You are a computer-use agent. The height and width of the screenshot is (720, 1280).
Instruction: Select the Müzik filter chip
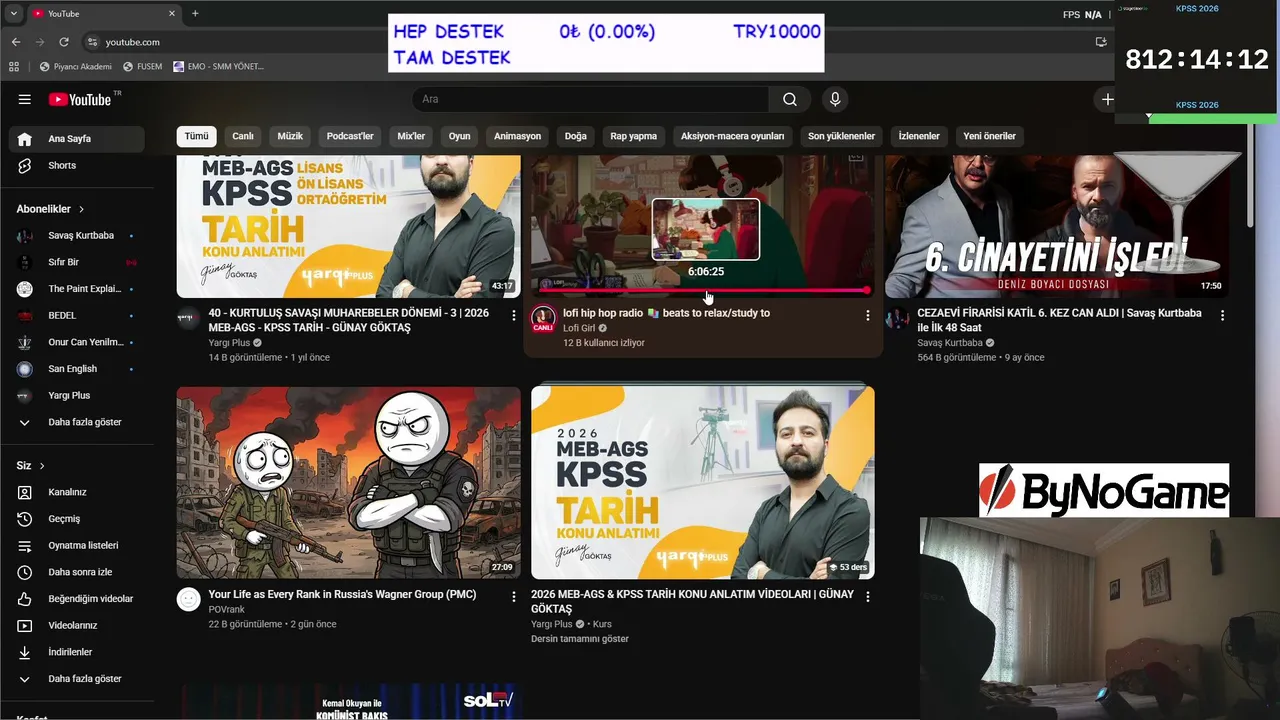290,136
